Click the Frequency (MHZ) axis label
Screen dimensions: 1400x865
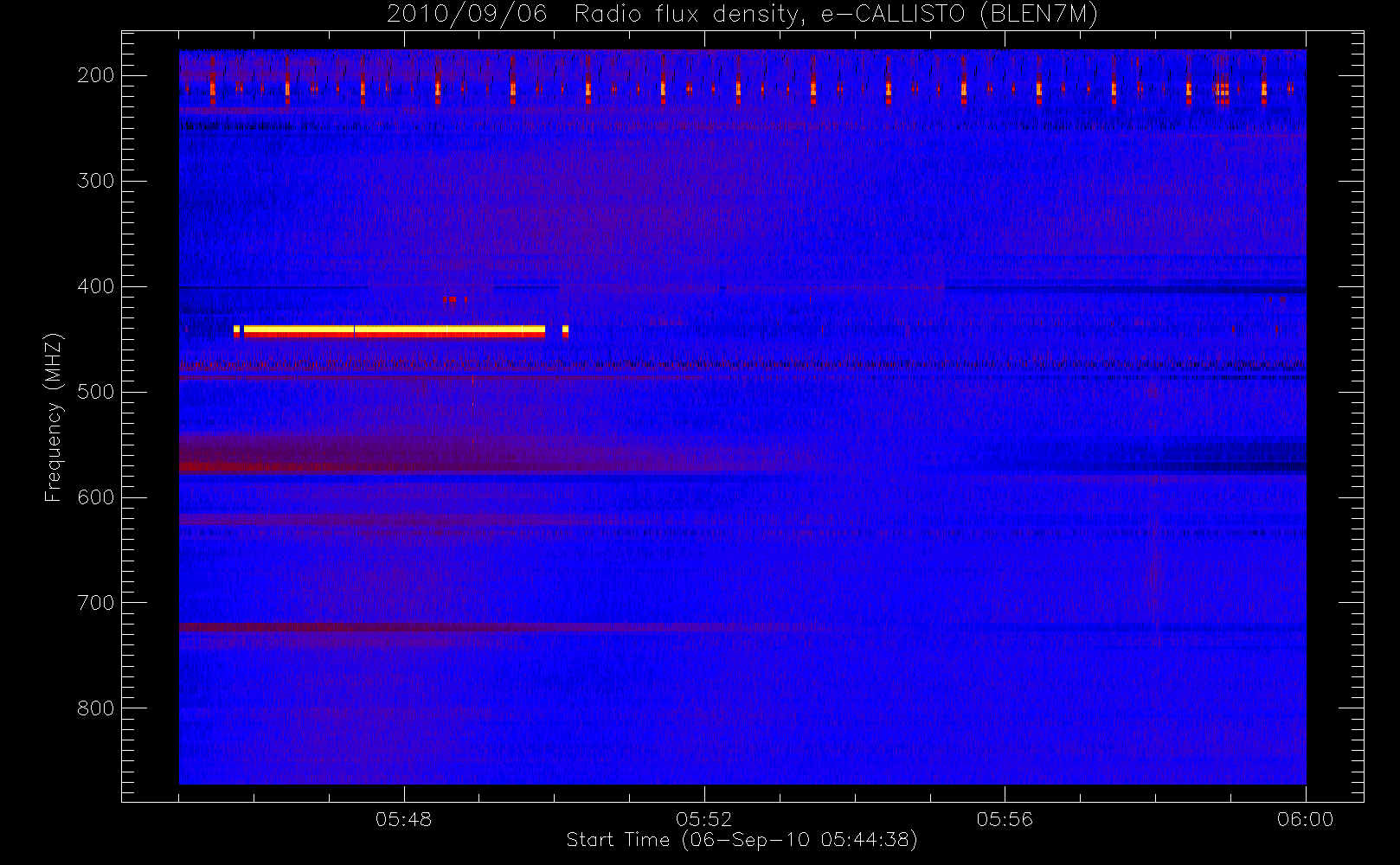54,417
